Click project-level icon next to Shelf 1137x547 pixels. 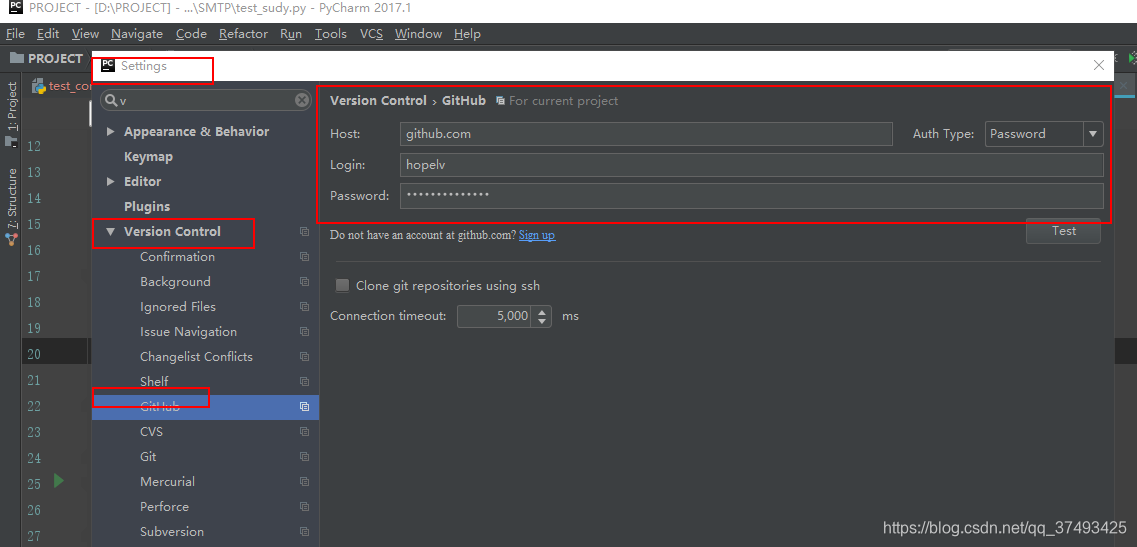tap(305, 382)
